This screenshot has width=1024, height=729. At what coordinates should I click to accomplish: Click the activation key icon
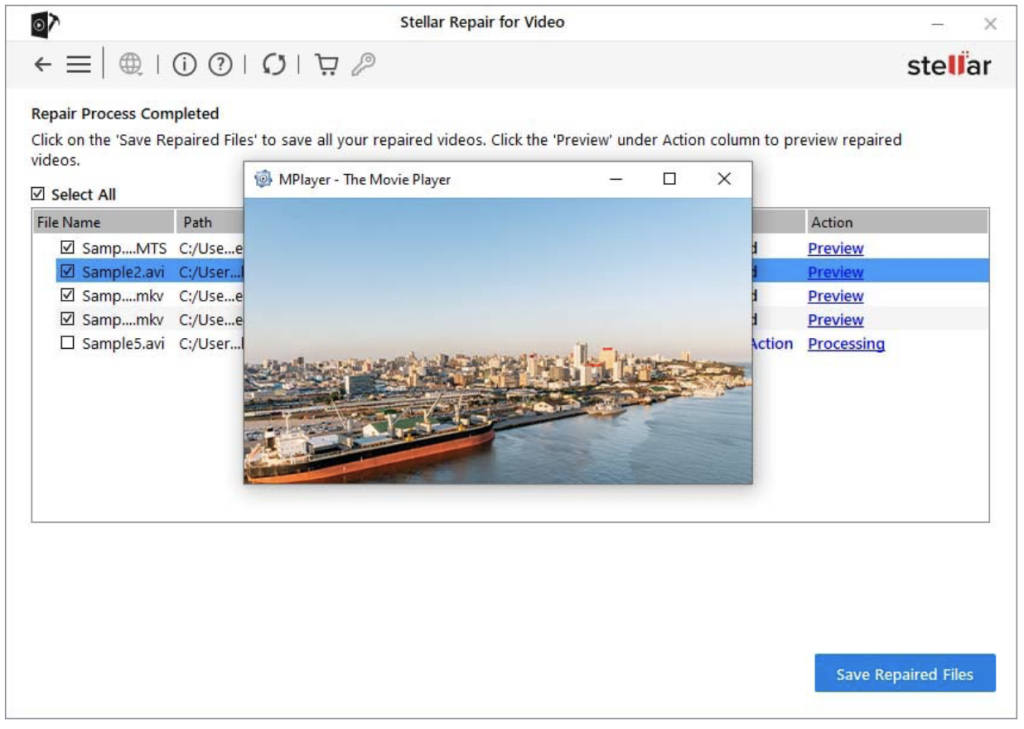pos(363,65)
